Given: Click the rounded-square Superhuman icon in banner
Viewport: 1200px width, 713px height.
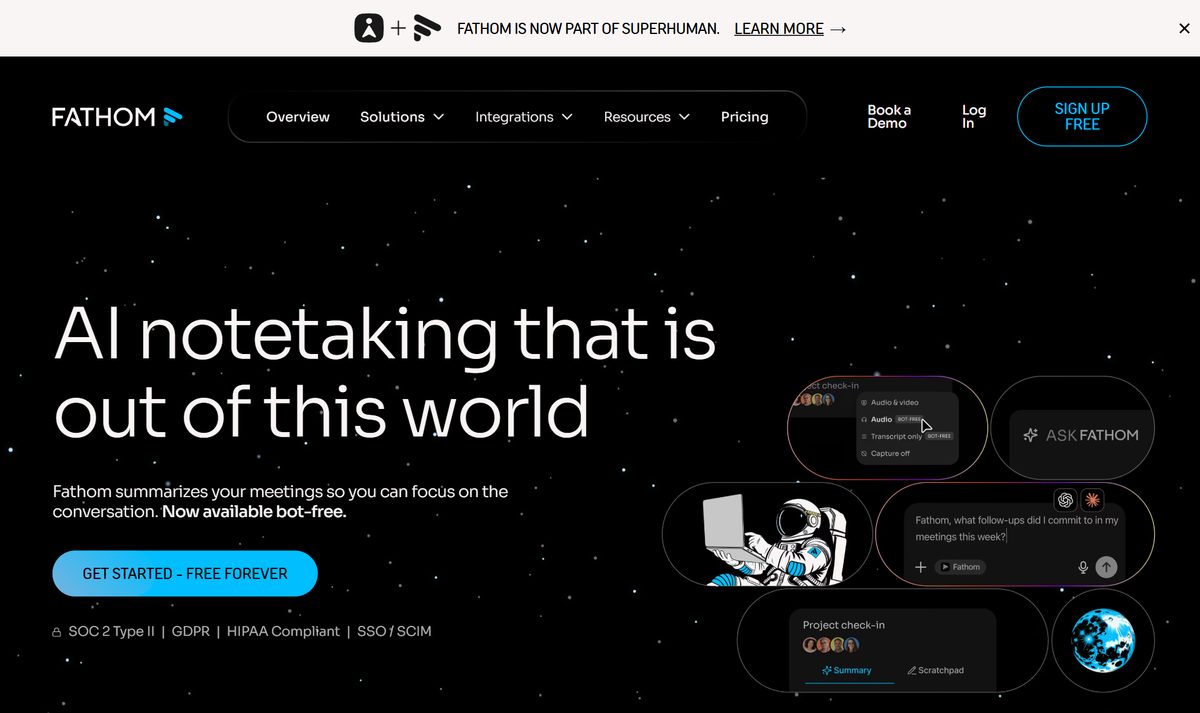Looking at the screenshot, I should point(369,28).
